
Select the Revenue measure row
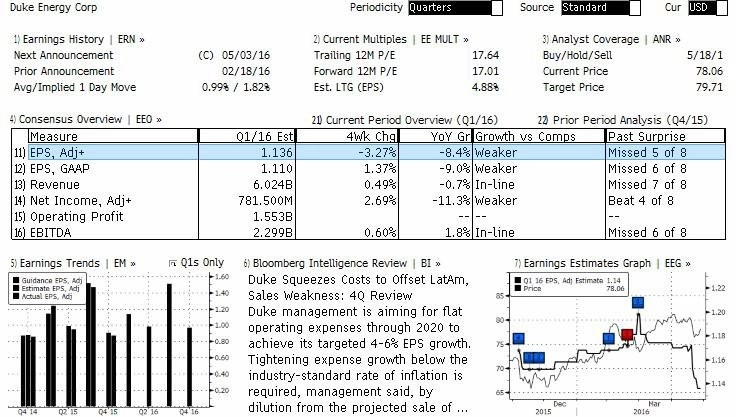pyautogui.click(x=368, y=185)
